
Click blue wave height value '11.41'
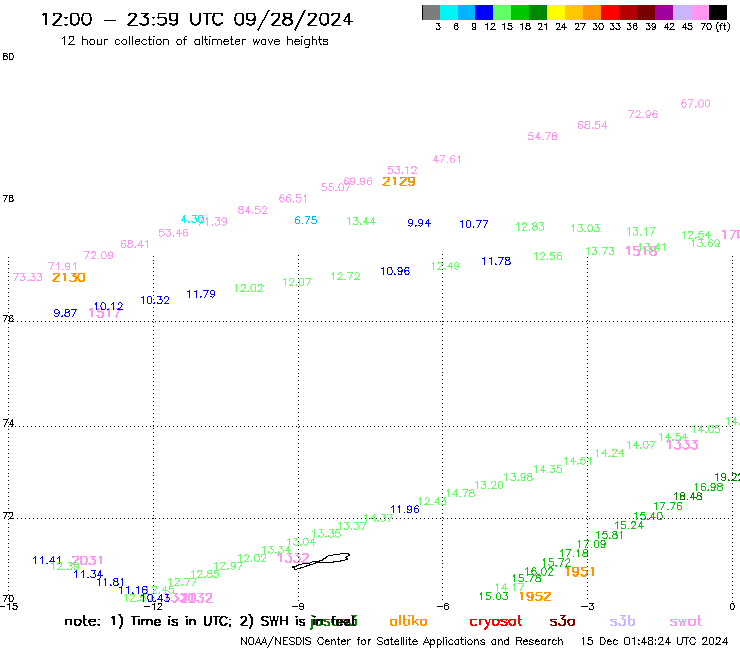point(47,561)
